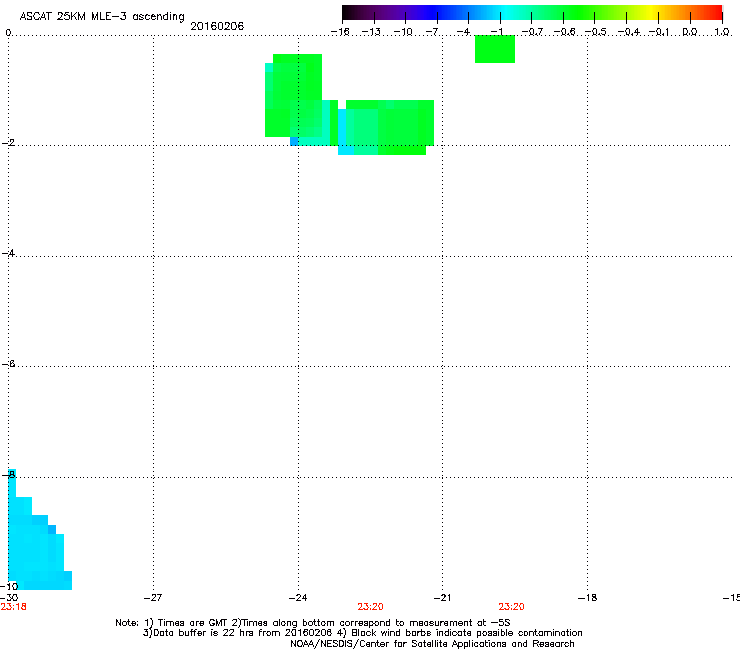Click the -13 label on the color scale
The image size is (740, 650).
(x=371, y=32)
